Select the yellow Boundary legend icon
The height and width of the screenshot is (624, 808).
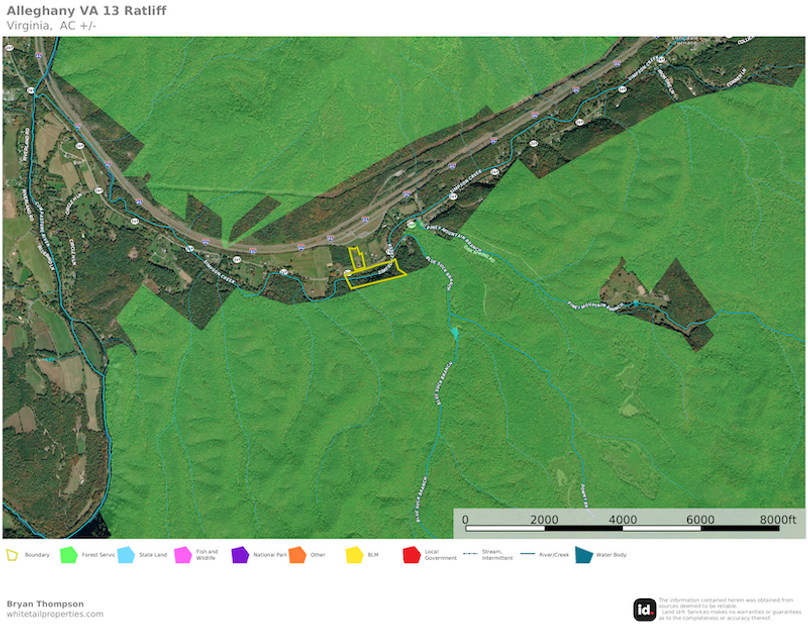click(14, 553)
